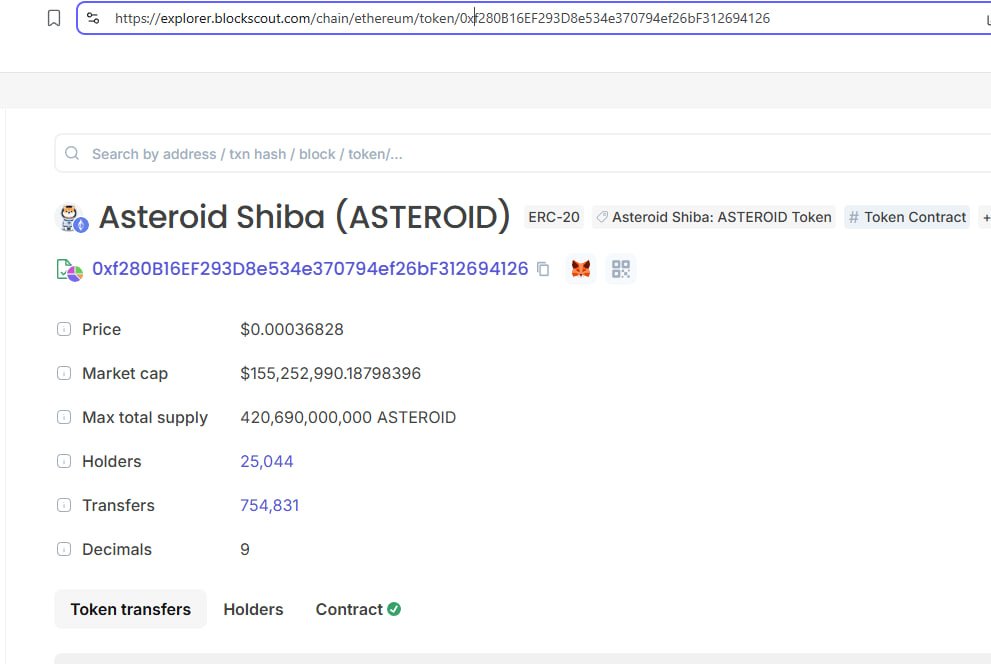991x664 pixels.
Task: Click the search magnifier icon
Action: click(x=72, y=154)
